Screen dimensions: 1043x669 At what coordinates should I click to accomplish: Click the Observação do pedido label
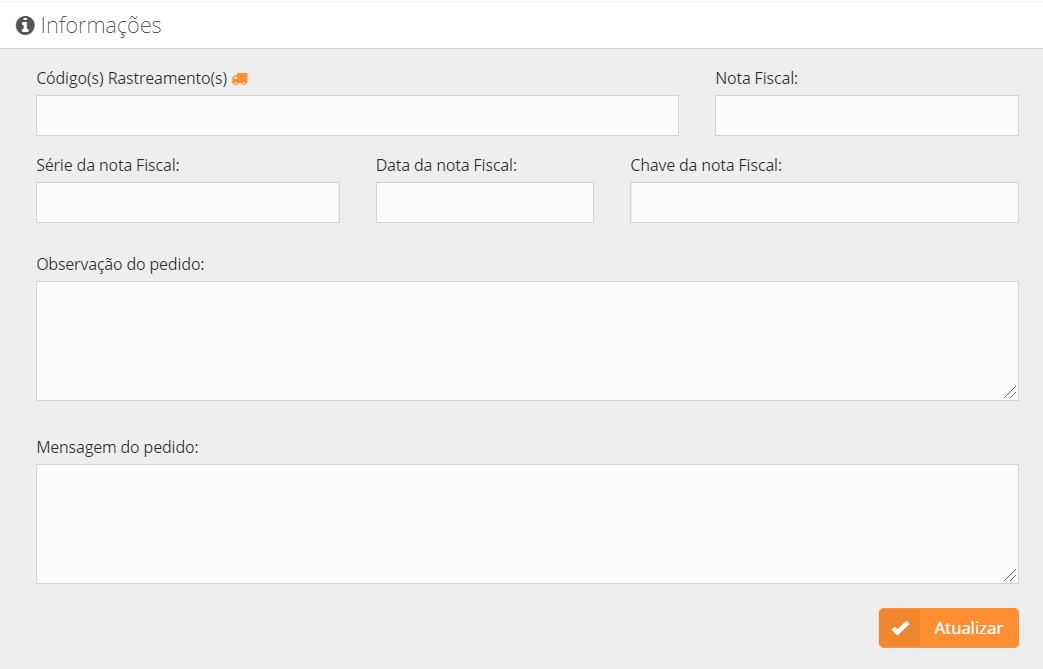tap(120, 264)
